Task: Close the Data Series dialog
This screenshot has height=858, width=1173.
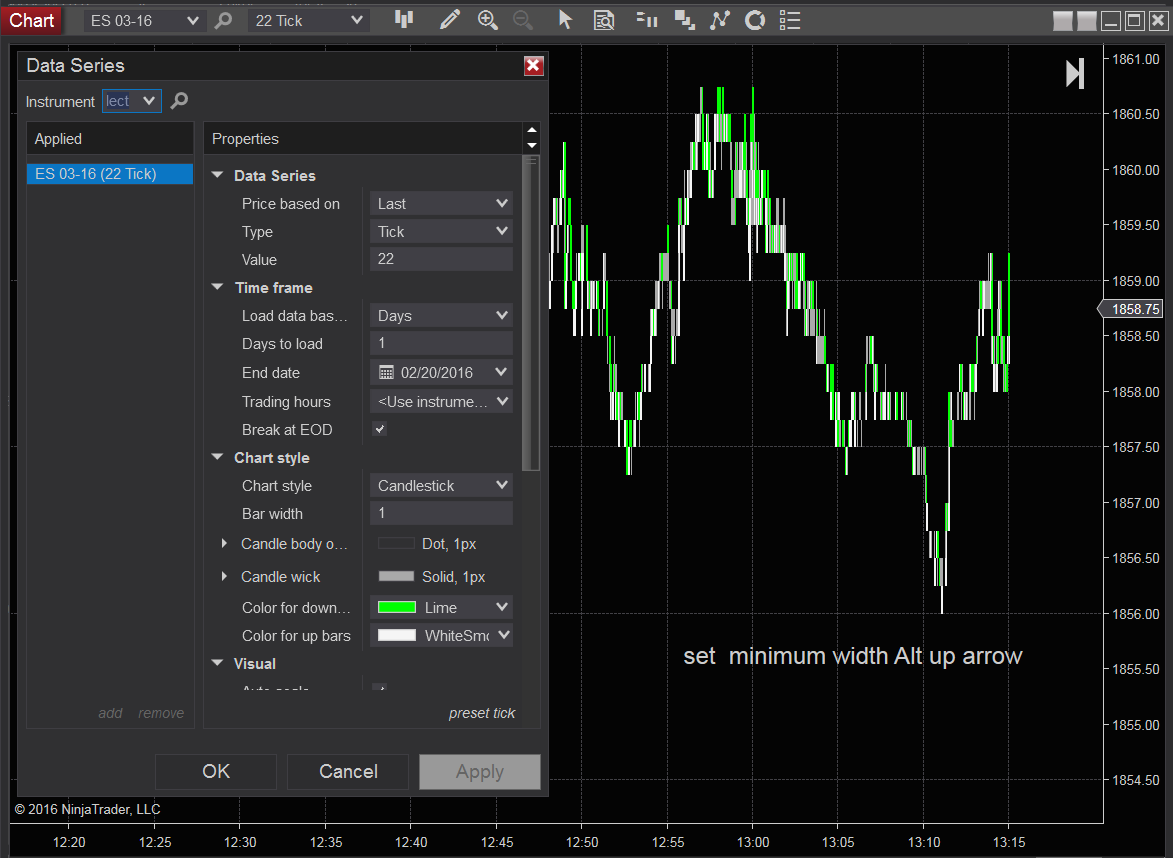Action: (533, 66)
